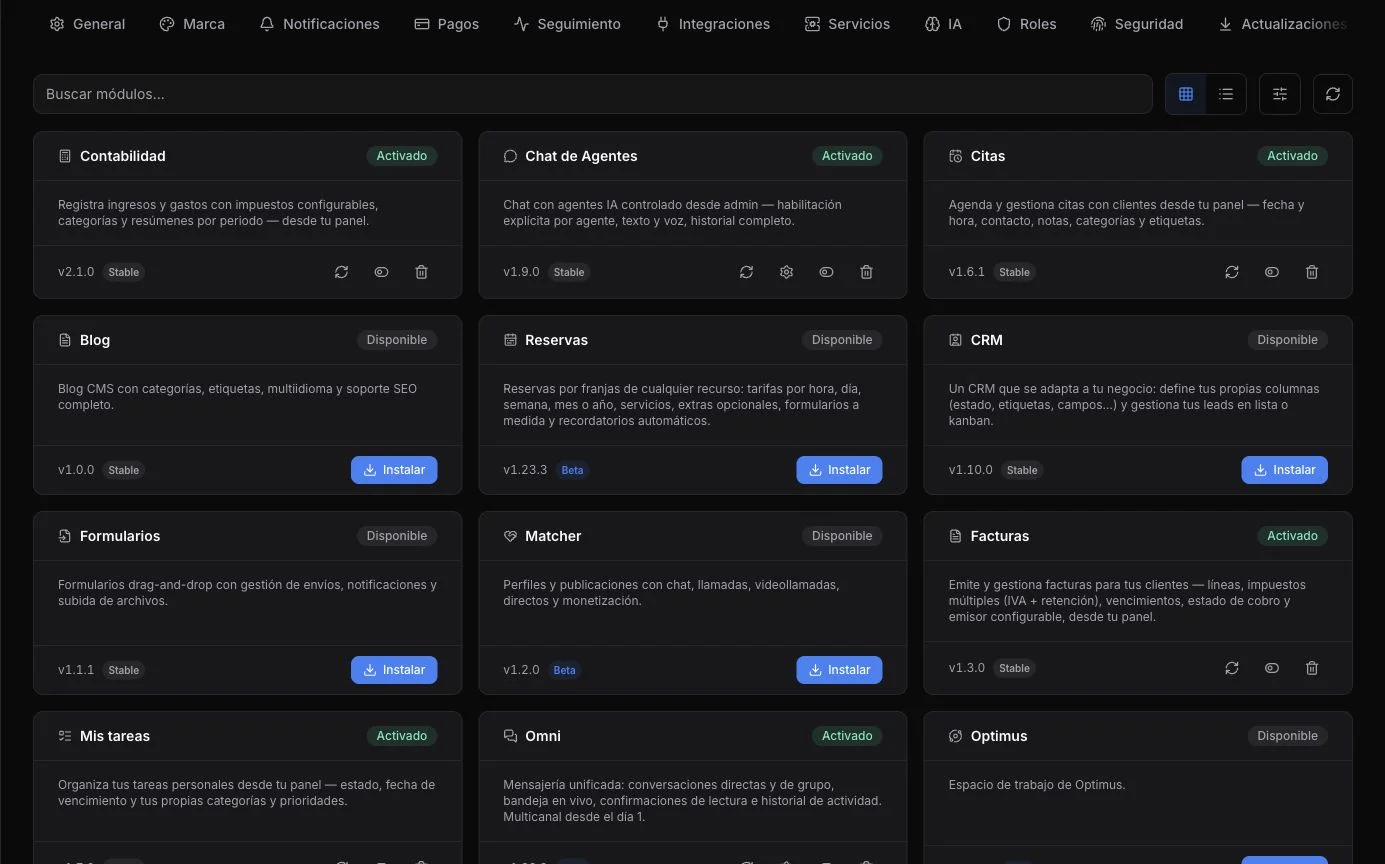1385x864 pixels.
Task: Deactivate Chat de Agentes with its toggle
Action: pos(826,272)
